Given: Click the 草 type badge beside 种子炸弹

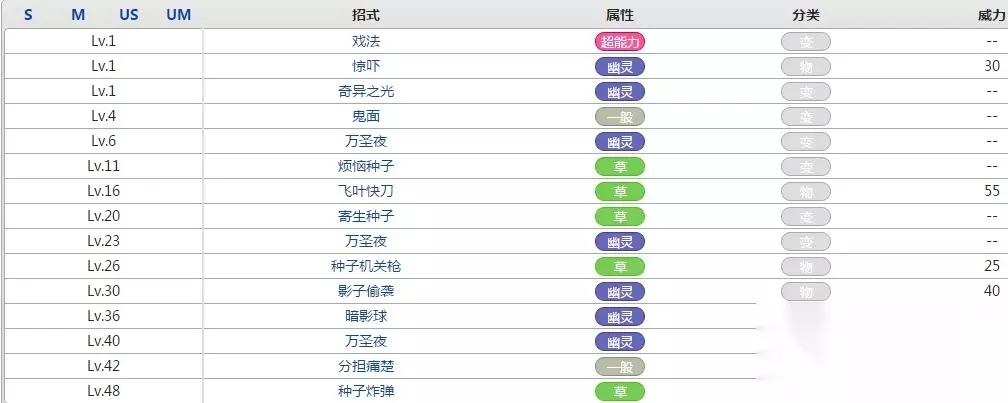Looking at the screenshot, I should click(620, 391).
